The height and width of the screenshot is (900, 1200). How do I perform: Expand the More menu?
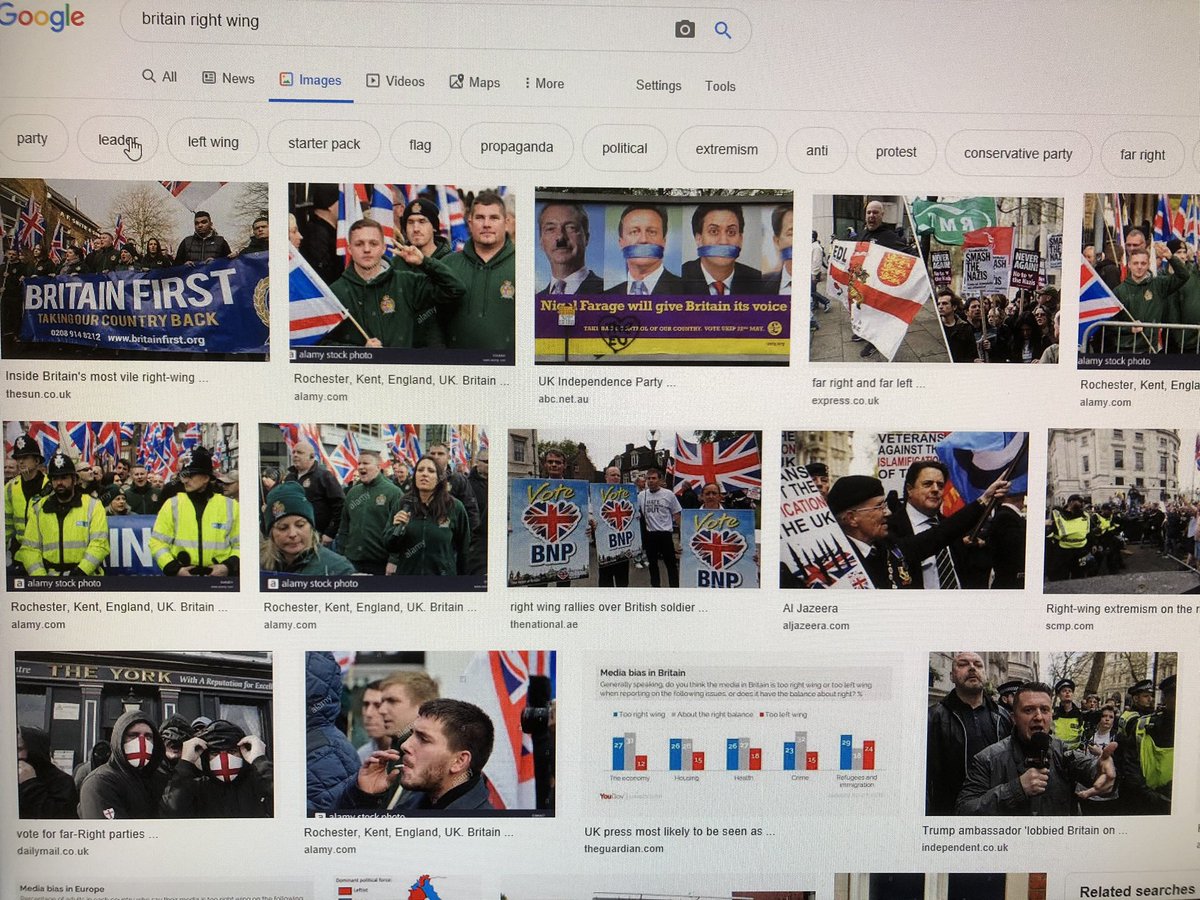(x=544, y=84)
